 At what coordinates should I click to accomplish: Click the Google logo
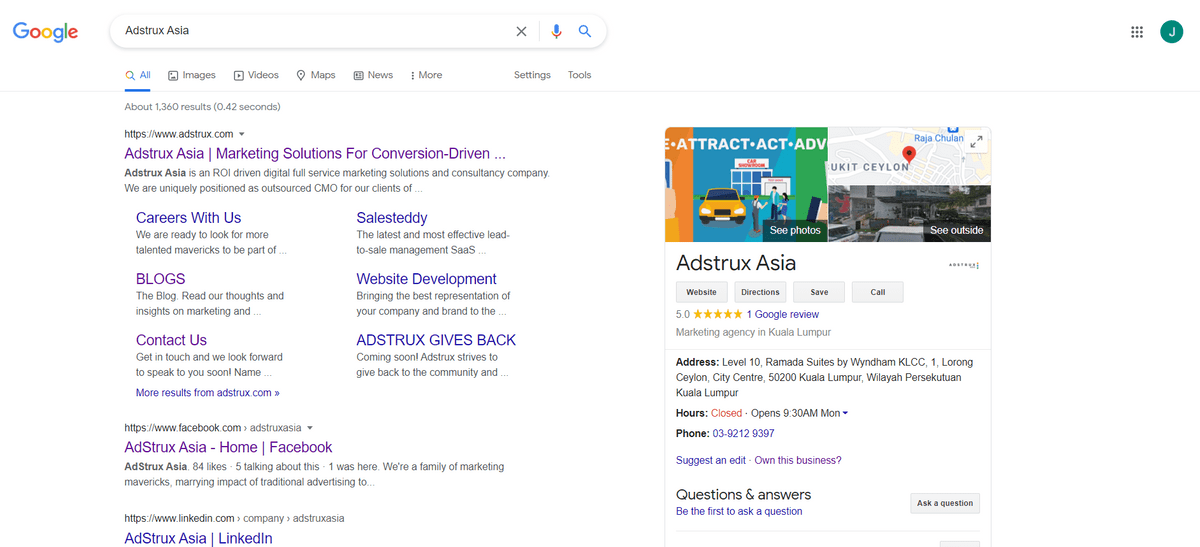[45, 32]
